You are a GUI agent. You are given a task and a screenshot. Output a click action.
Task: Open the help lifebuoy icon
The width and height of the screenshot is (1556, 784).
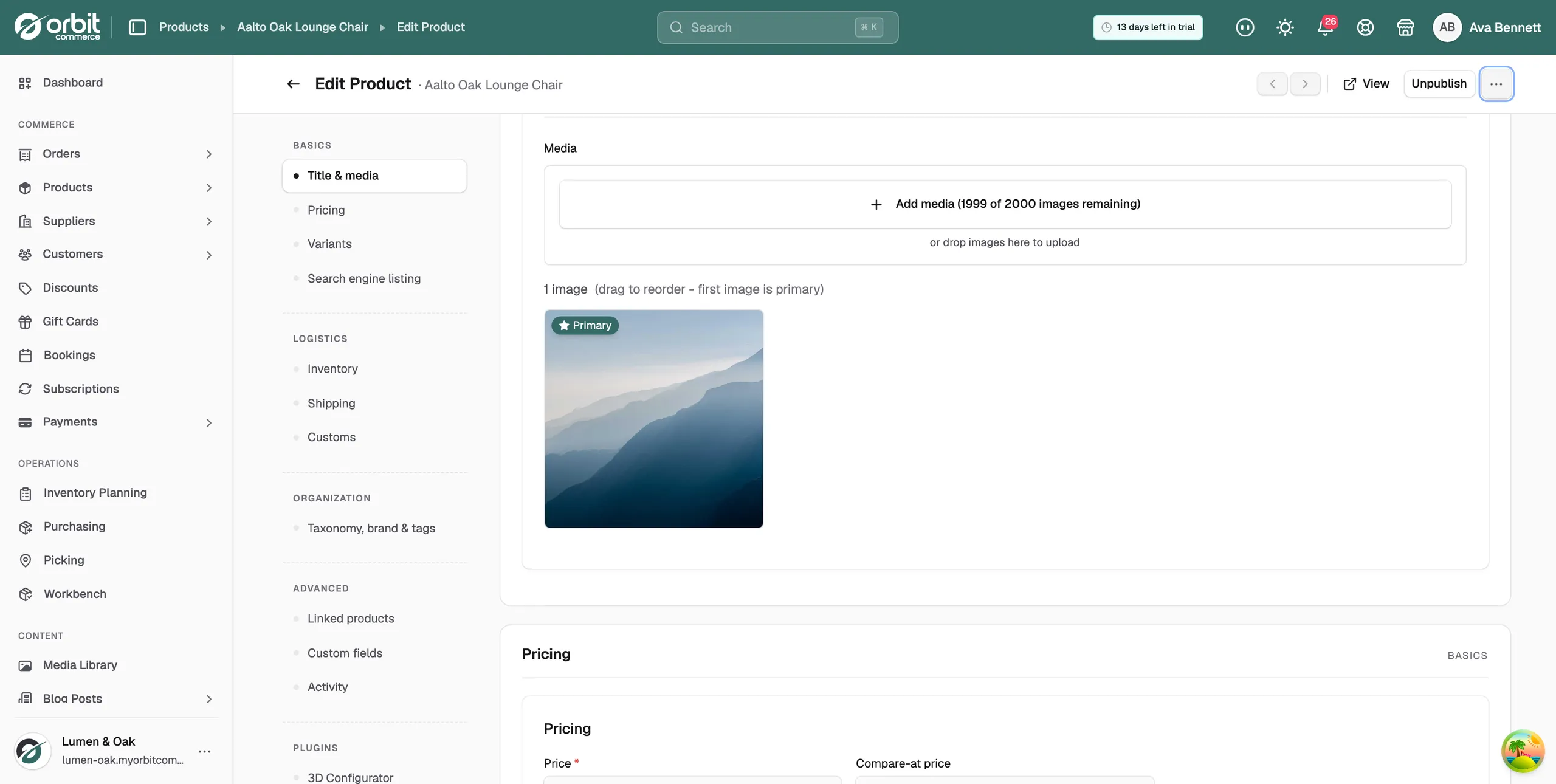[1365, 27]
